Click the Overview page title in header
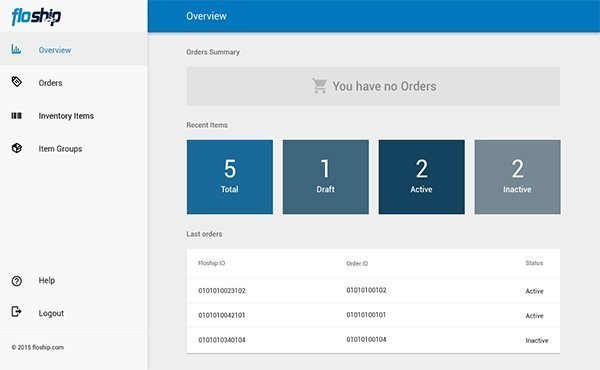Image resolution: width=600 pixels, height=370 pixels. point(206,16)
